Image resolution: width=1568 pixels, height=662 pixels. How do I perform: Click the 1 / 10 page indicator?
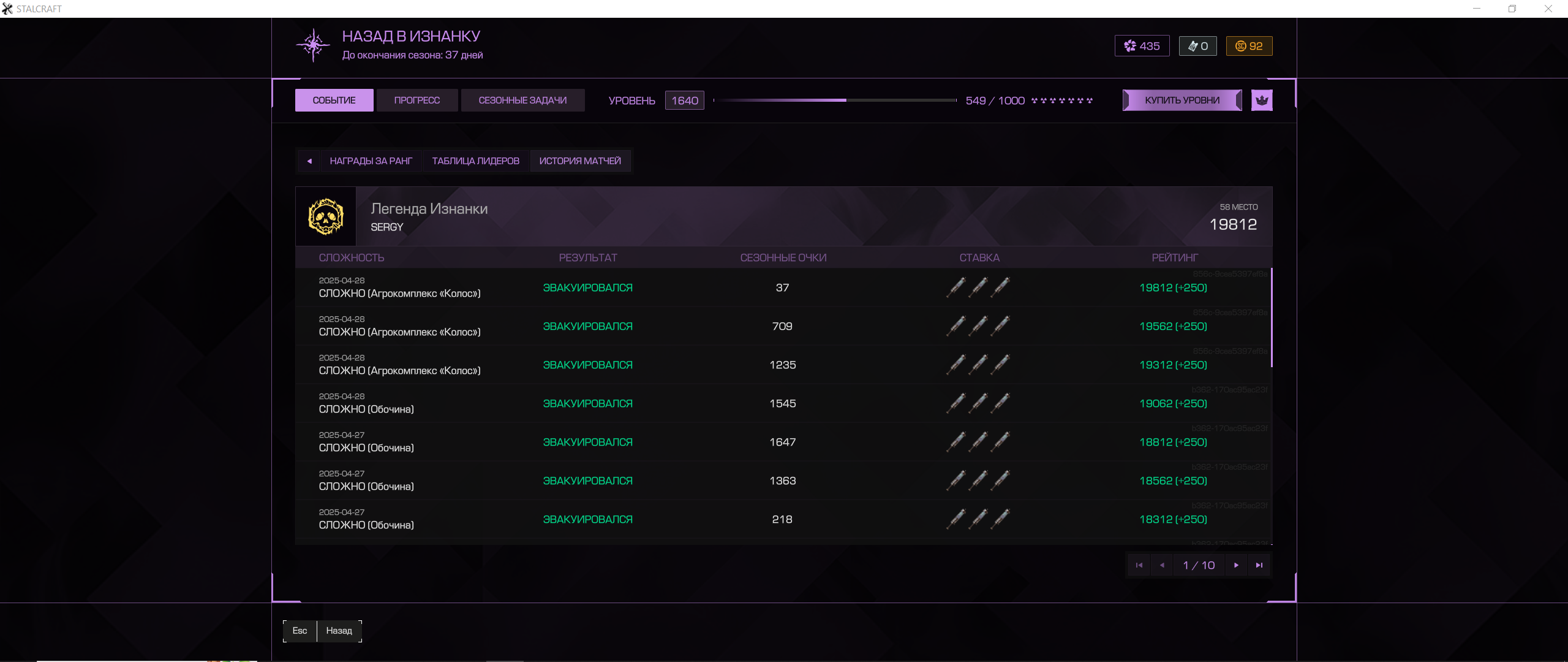click(x=1199, y=565)
